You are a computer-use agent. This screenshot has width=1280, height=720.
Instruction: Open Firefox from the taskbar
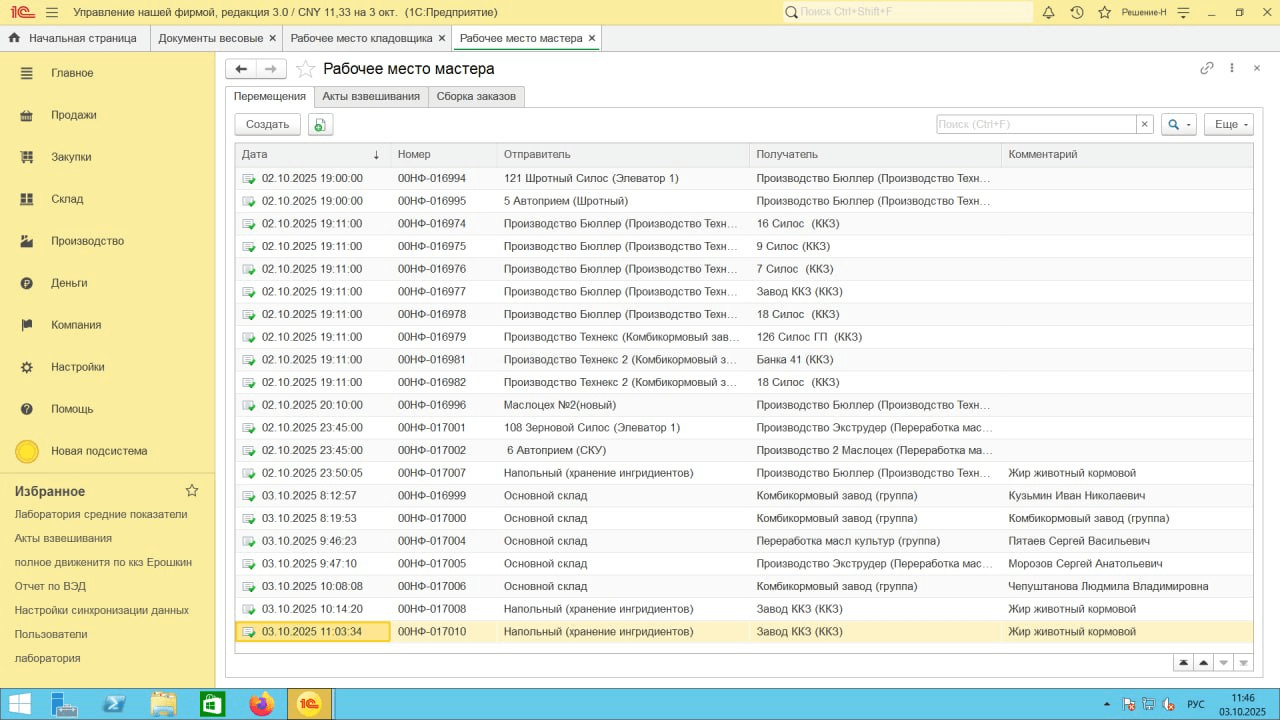click(262, 704)
